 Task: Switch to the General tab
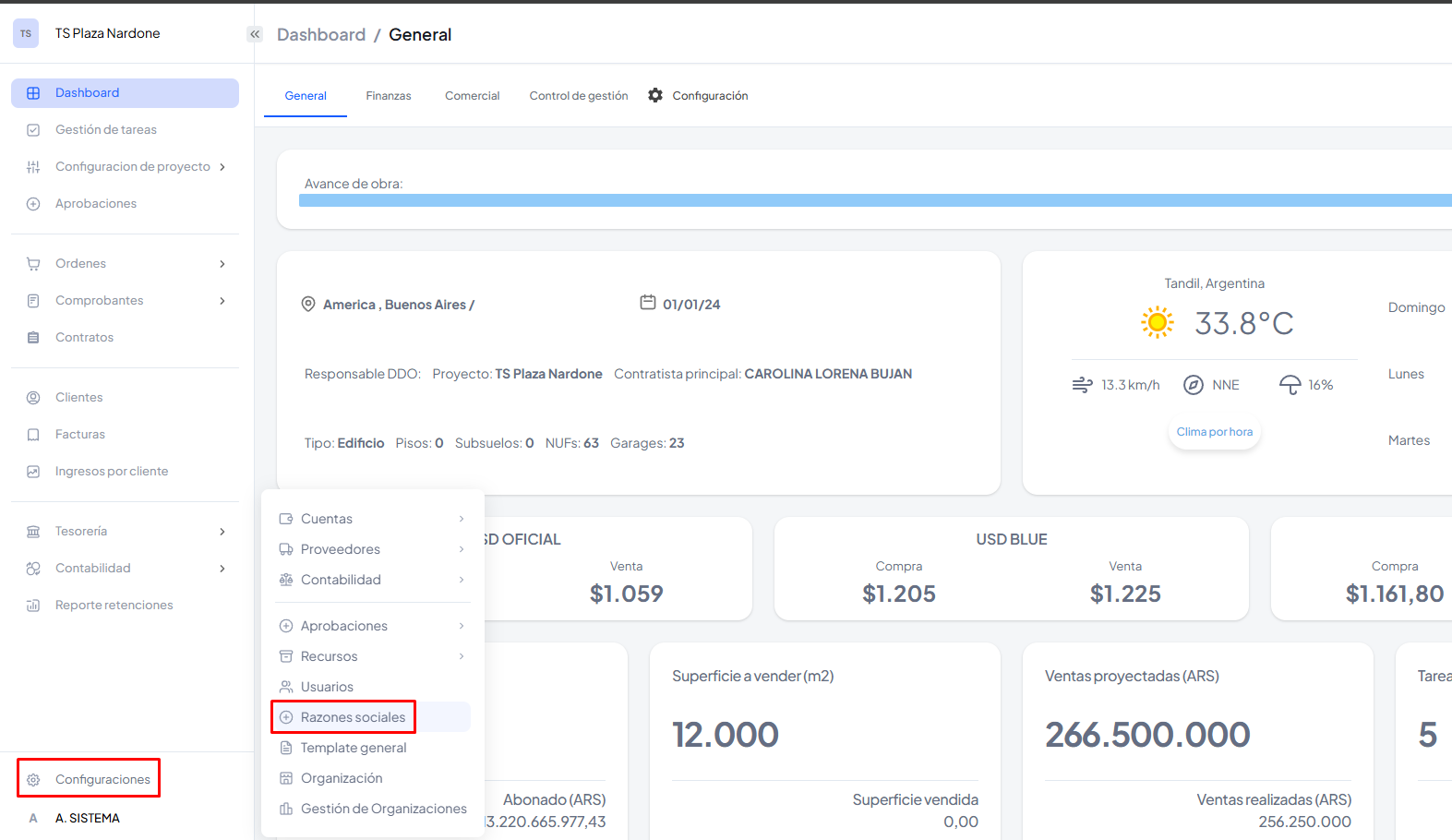point(306,96)
